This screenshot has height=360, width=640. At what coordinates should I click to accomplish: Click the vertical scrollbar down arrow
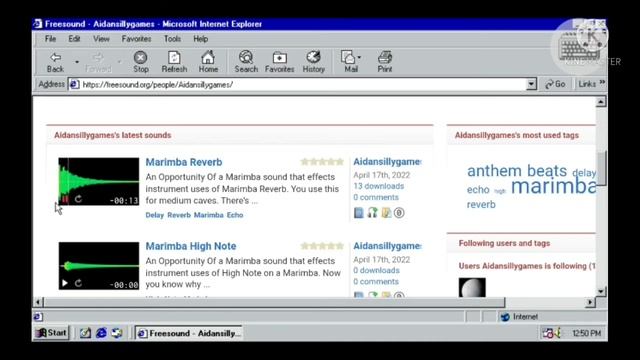click(x=601, y=291)
